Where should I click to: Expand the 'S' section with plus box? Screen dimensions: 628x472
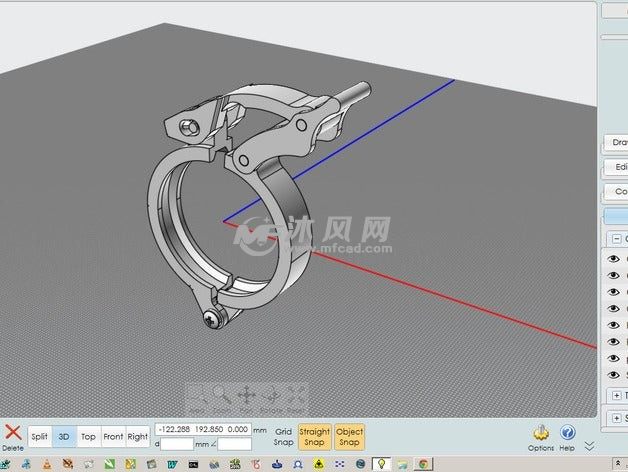617,418
